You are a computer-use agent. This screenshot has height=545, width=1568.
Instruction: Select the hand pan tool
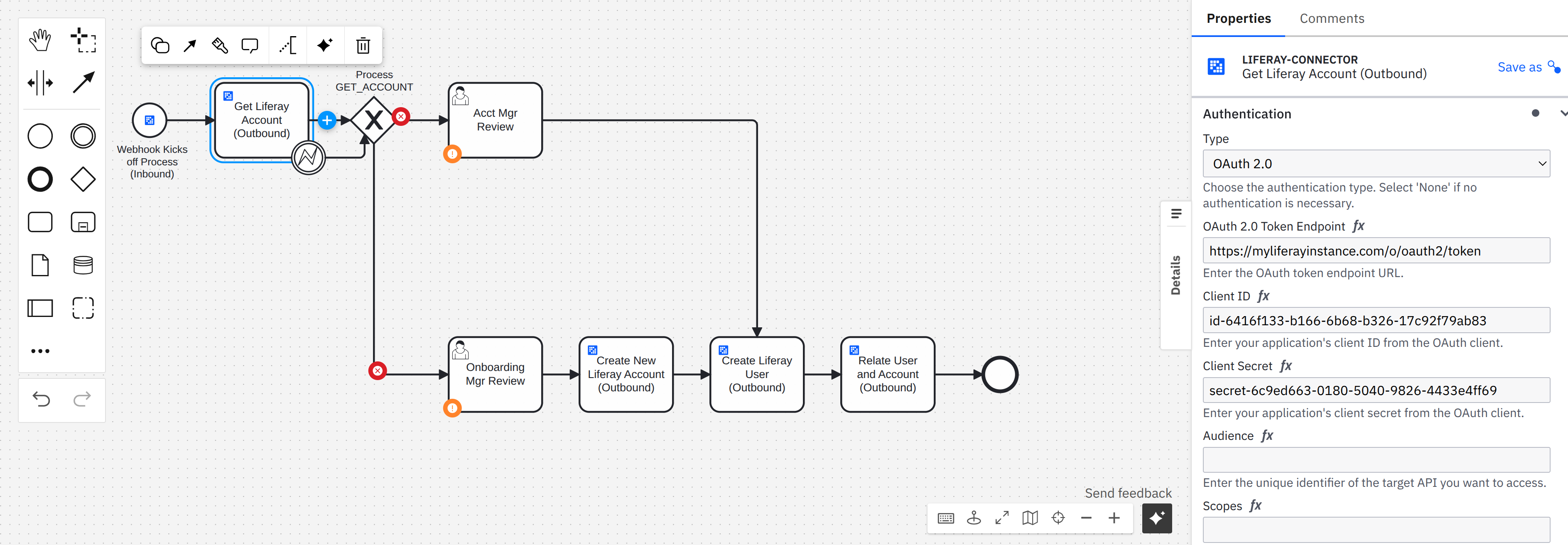click(40, 40)
